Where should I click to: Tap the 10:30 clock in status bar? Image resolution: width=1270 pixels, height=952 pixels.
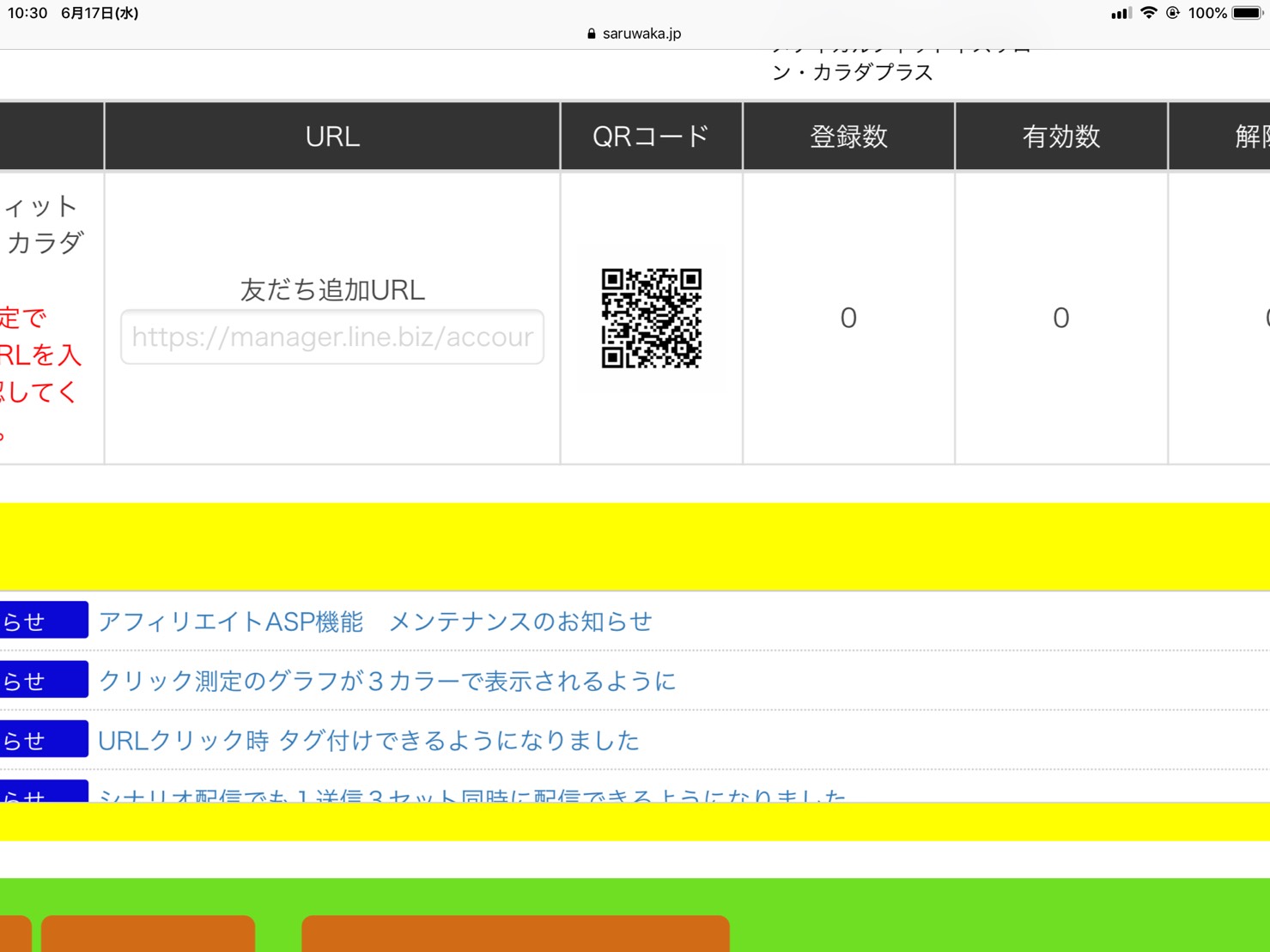pos(27,13)
